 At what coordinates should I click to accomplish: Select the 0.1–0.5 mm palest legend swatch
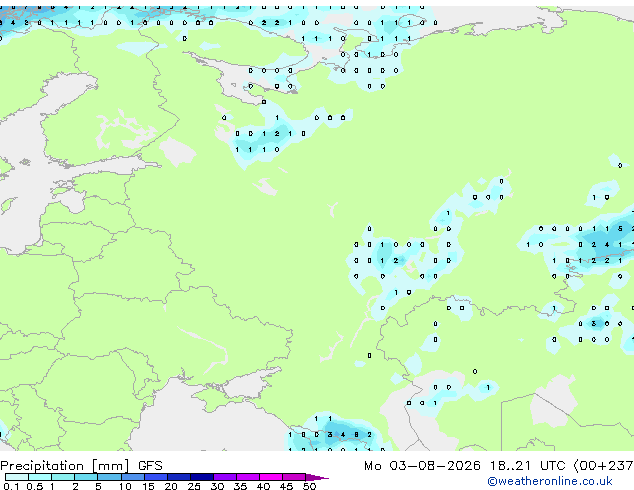coord(17,477)
